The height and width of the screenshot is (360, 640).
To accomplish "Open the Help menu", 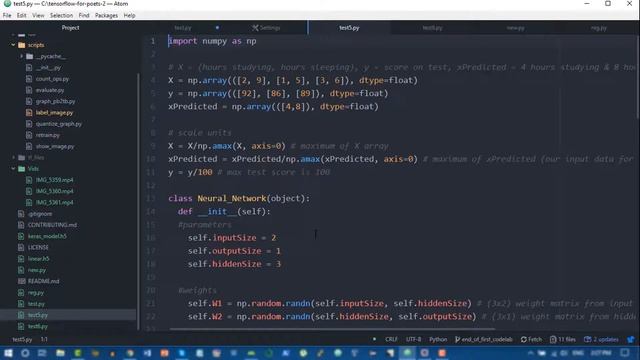I will 129,16.
